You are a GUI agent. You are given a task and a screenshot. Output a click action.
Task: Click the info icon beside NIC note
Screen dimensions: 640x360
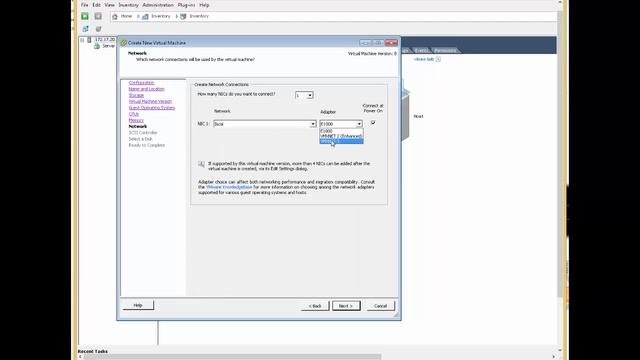point(201,164)
